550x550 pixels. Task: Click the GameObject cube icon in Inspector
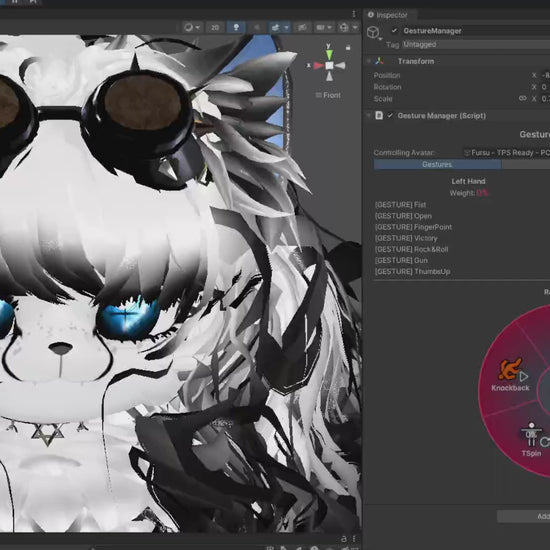click(373, 32)
